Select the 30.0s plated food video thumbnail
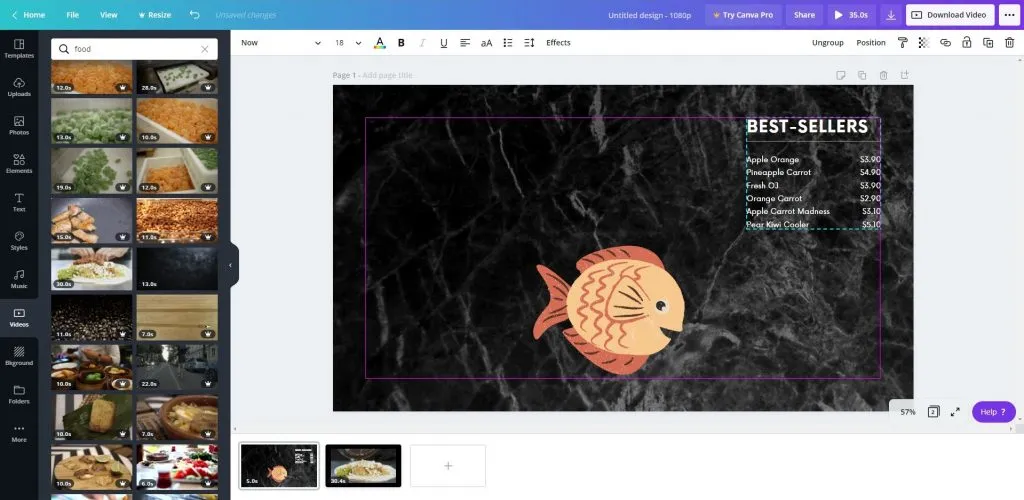This screenshot has height=500, width=1024. click(x=91, y=268)
